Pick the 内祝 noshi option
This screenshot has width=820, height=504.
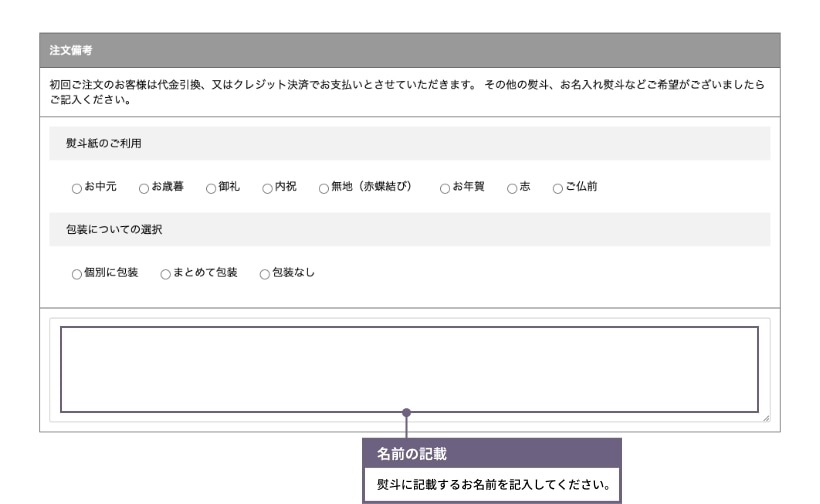[268, 187]
